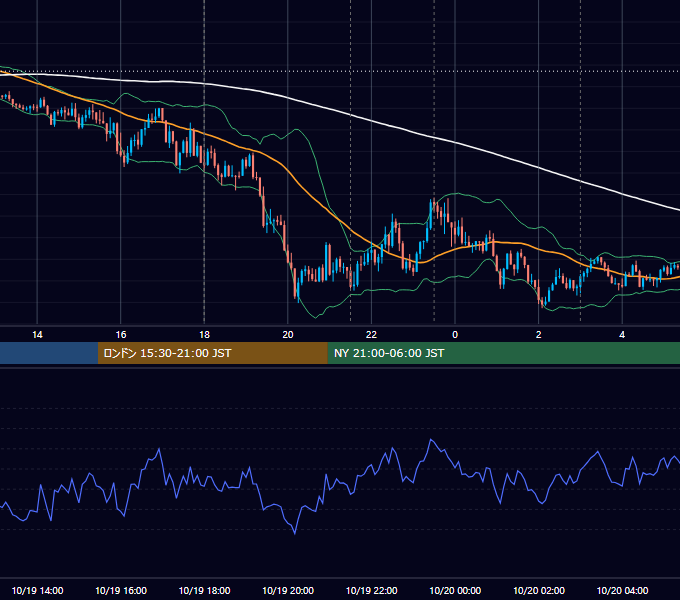The height and width of the screenshot is (600, 680).
Task: Click the 0 hour axis label
Action: click(455, 335)
